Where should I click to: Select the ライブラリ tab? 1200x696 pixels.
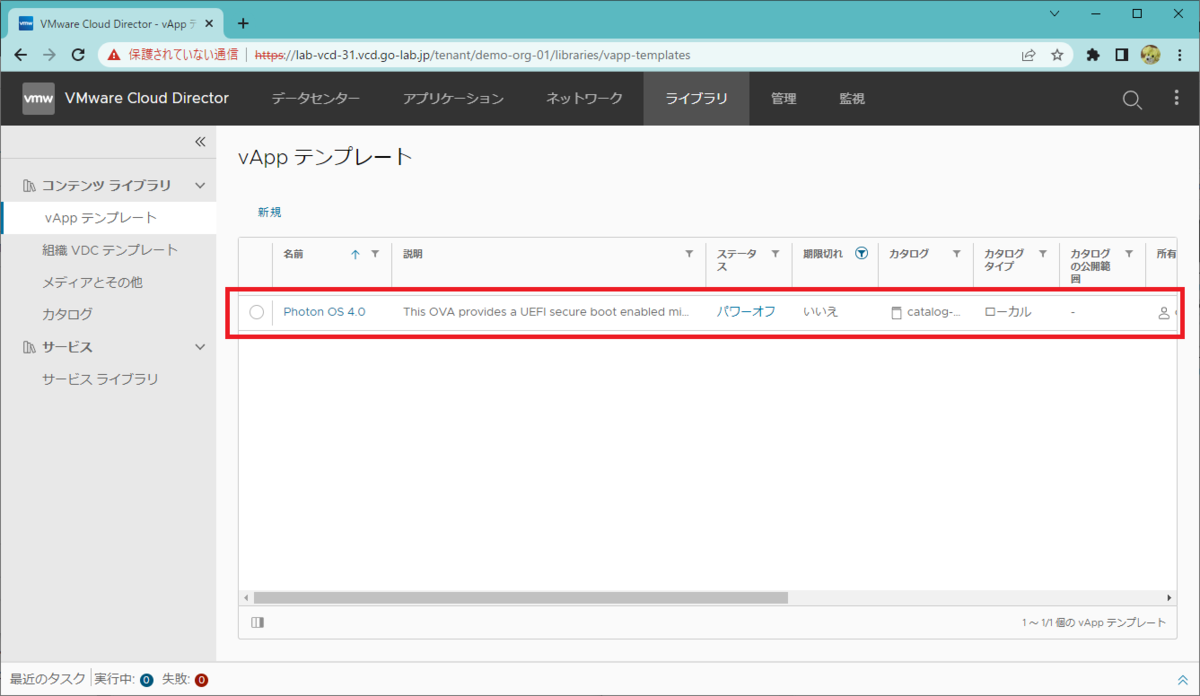pyautogui.click(x=696, y=98)
